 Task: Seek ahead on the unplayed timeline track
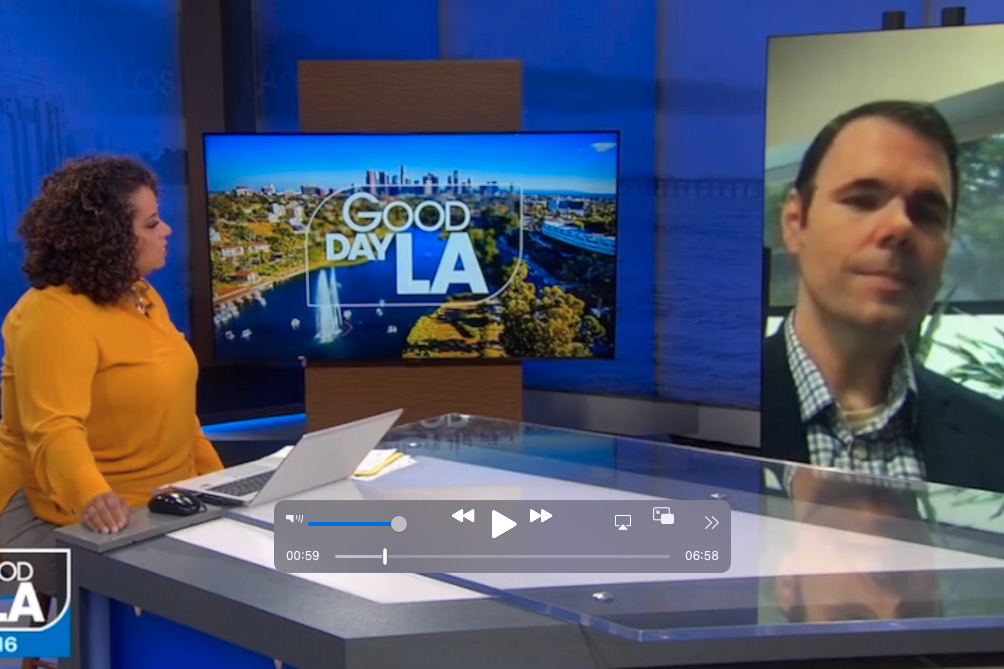[530, 556]
